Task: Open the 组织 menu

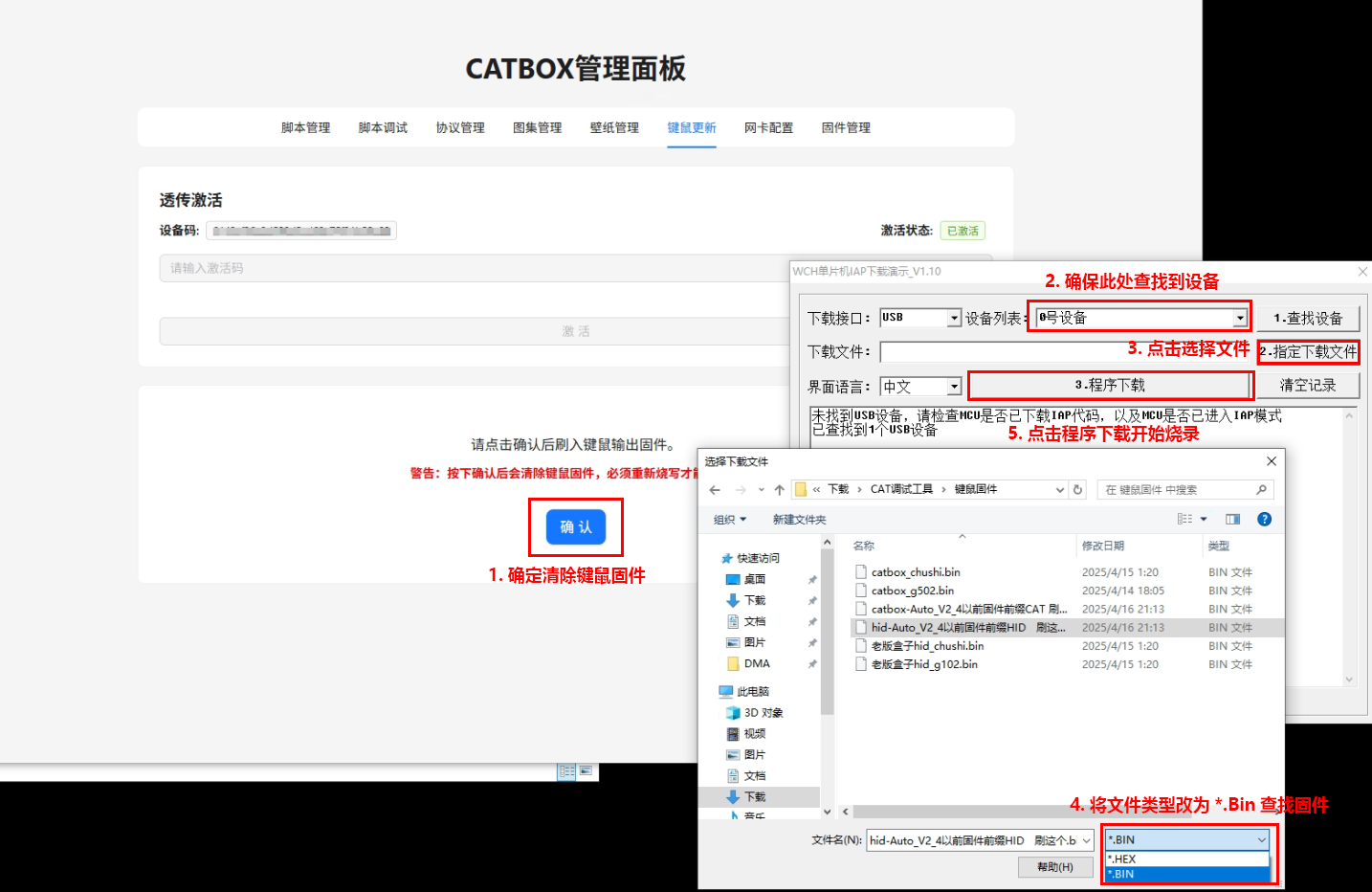Action: coord(729,520)
